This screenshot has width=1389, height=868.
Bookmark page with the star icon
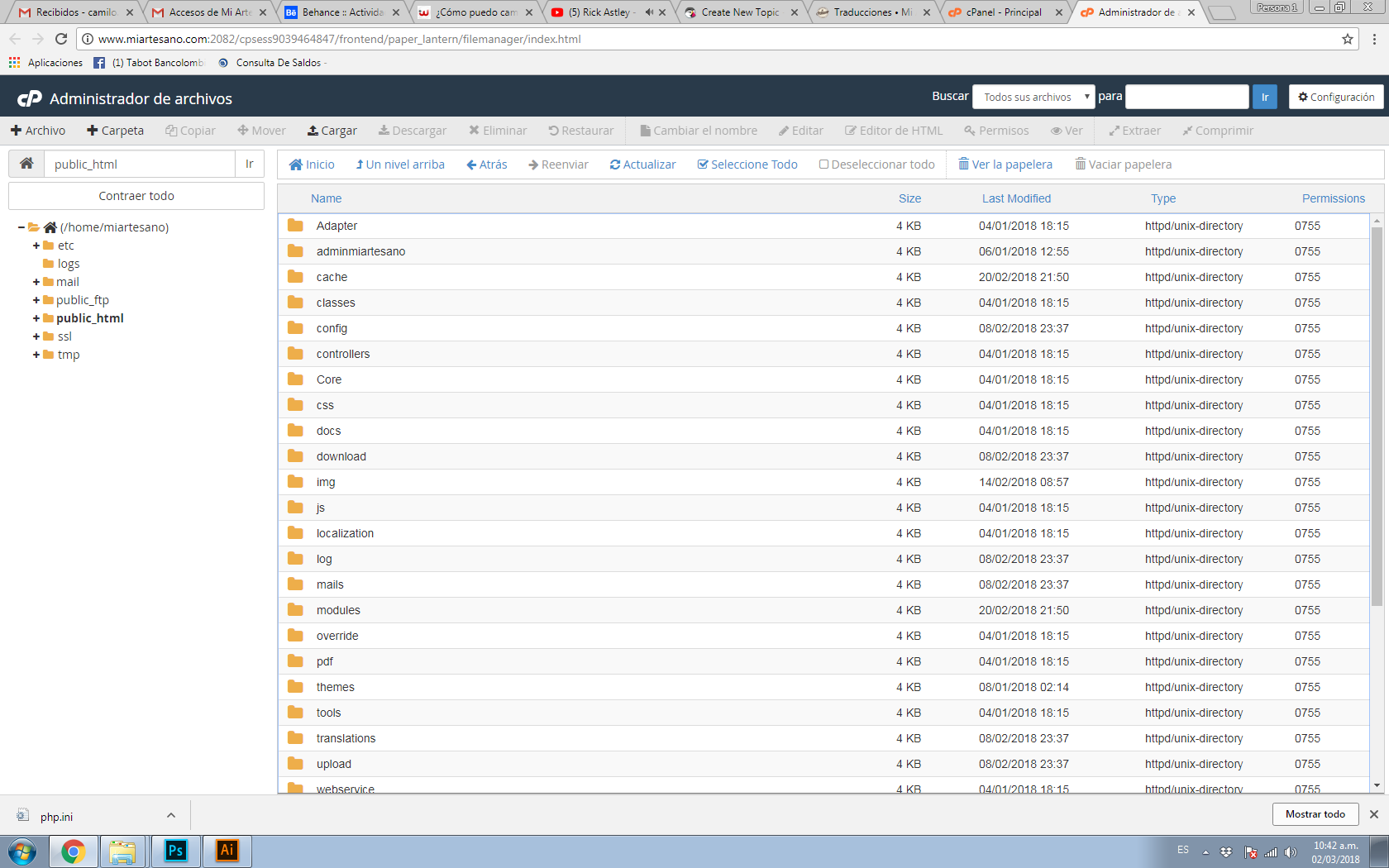coord(1348,39)
